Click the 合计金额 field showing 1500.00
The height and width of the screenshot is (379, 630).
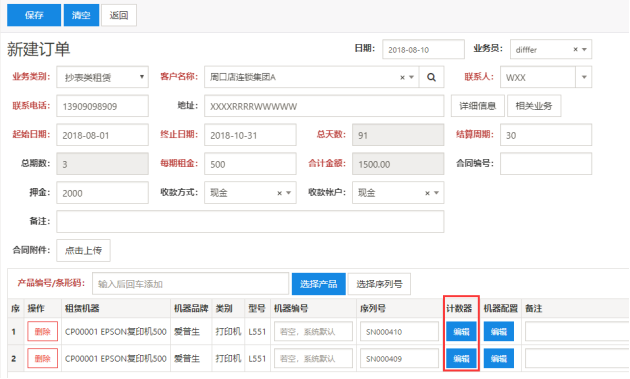[398, 164]
